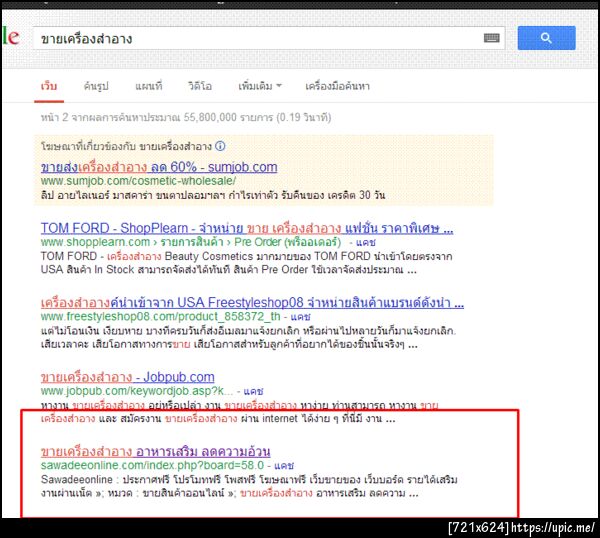The height and width of the screenshot is (538, 600).
Task: Click the sumjob ad description mentioning เครดิต 30 วัน
Action: tap(213, 195)
